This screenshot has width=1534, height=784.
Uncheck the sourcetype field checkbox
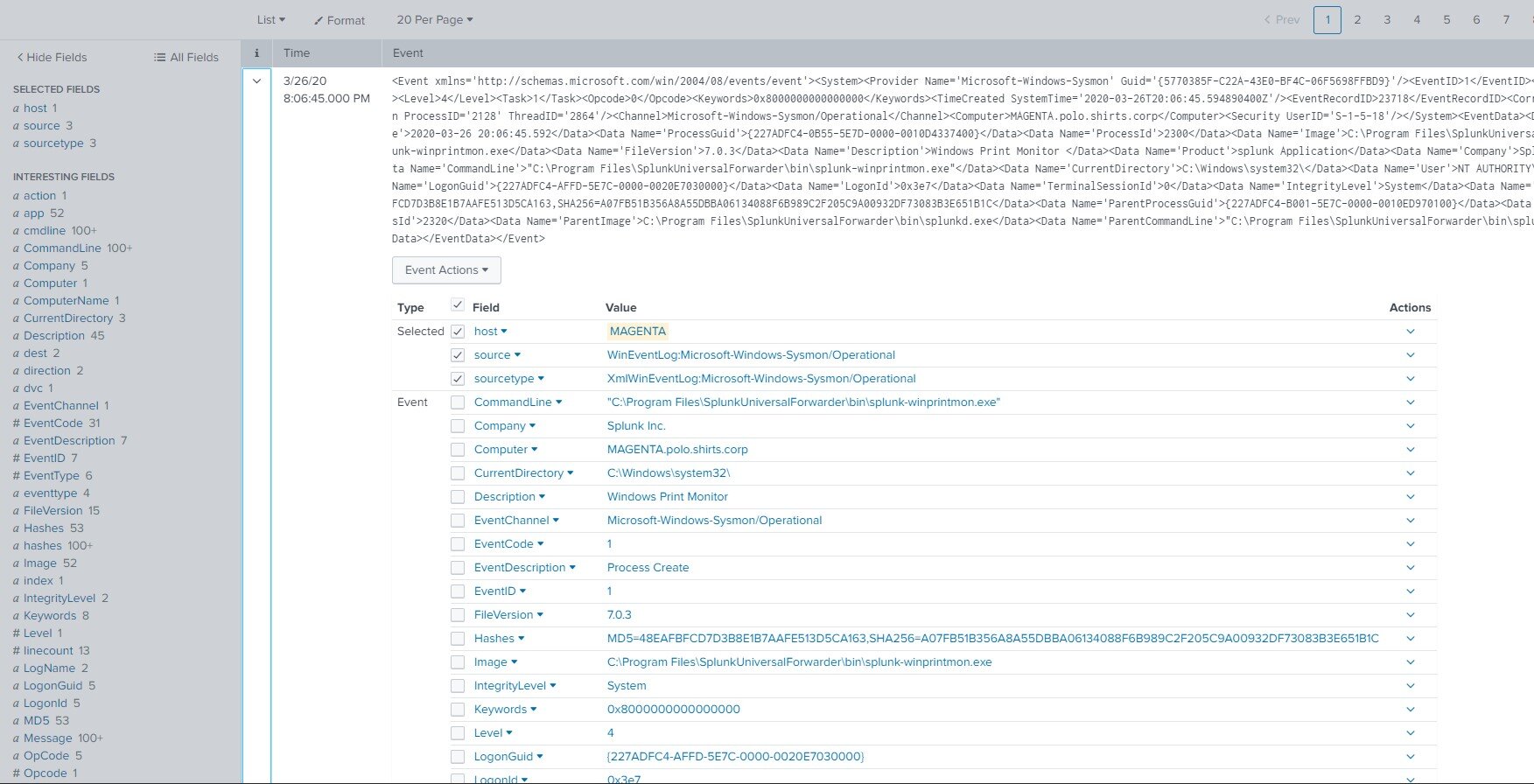click(x=457, y=379)
